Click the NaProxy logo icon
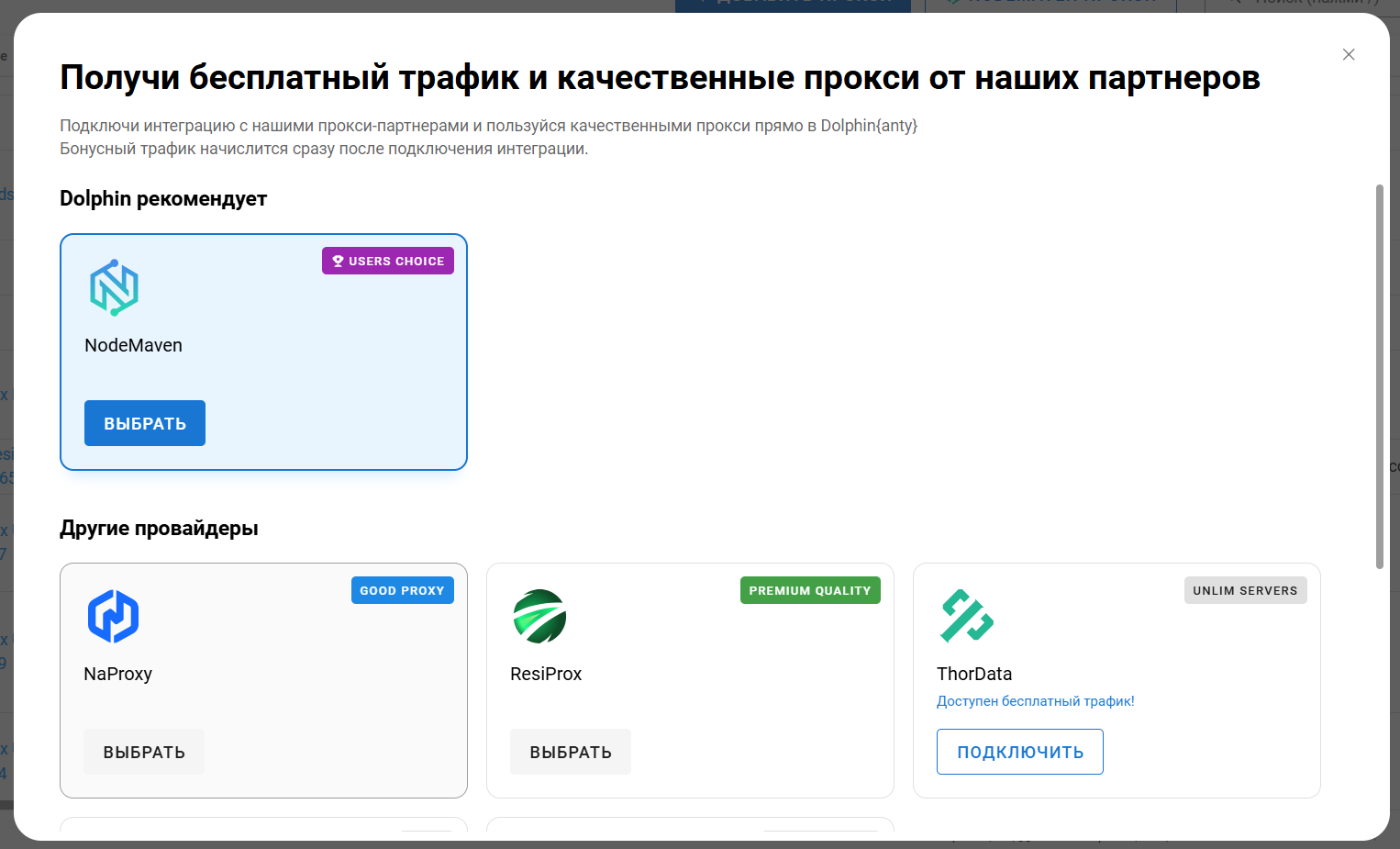 tap(113, 616)
